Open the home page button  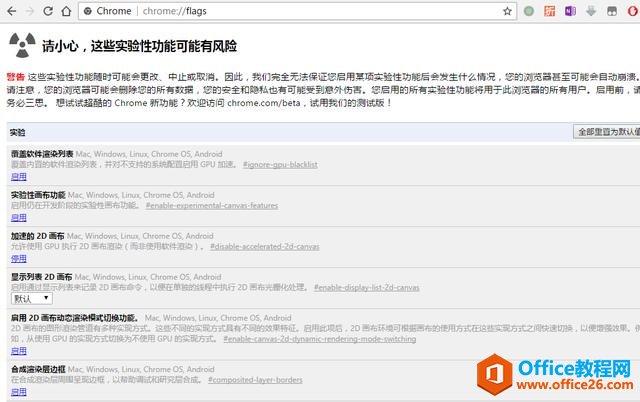[66, 11]
